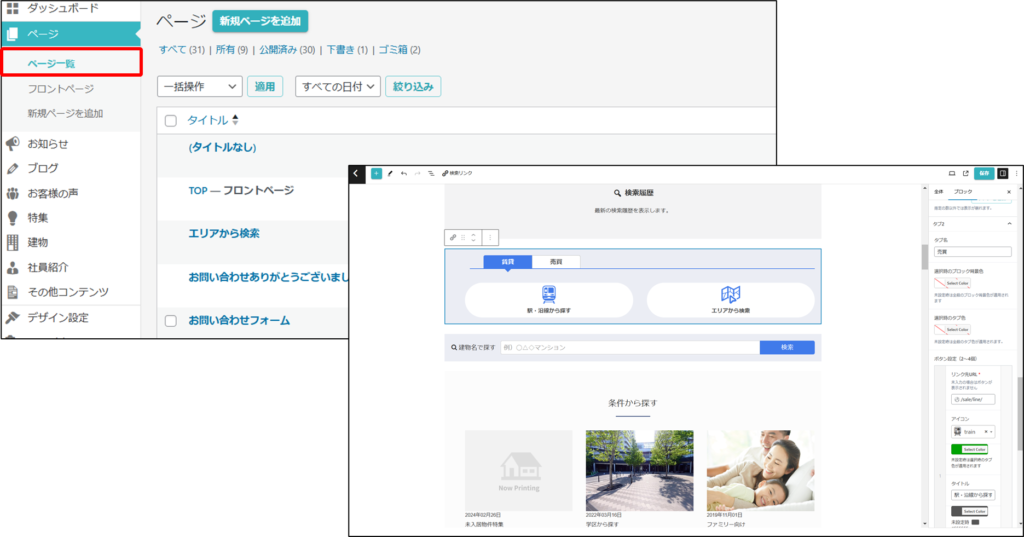The image size is (1024, 537).
Task: Open the block options three-dot menu
Action: [490, 237]
